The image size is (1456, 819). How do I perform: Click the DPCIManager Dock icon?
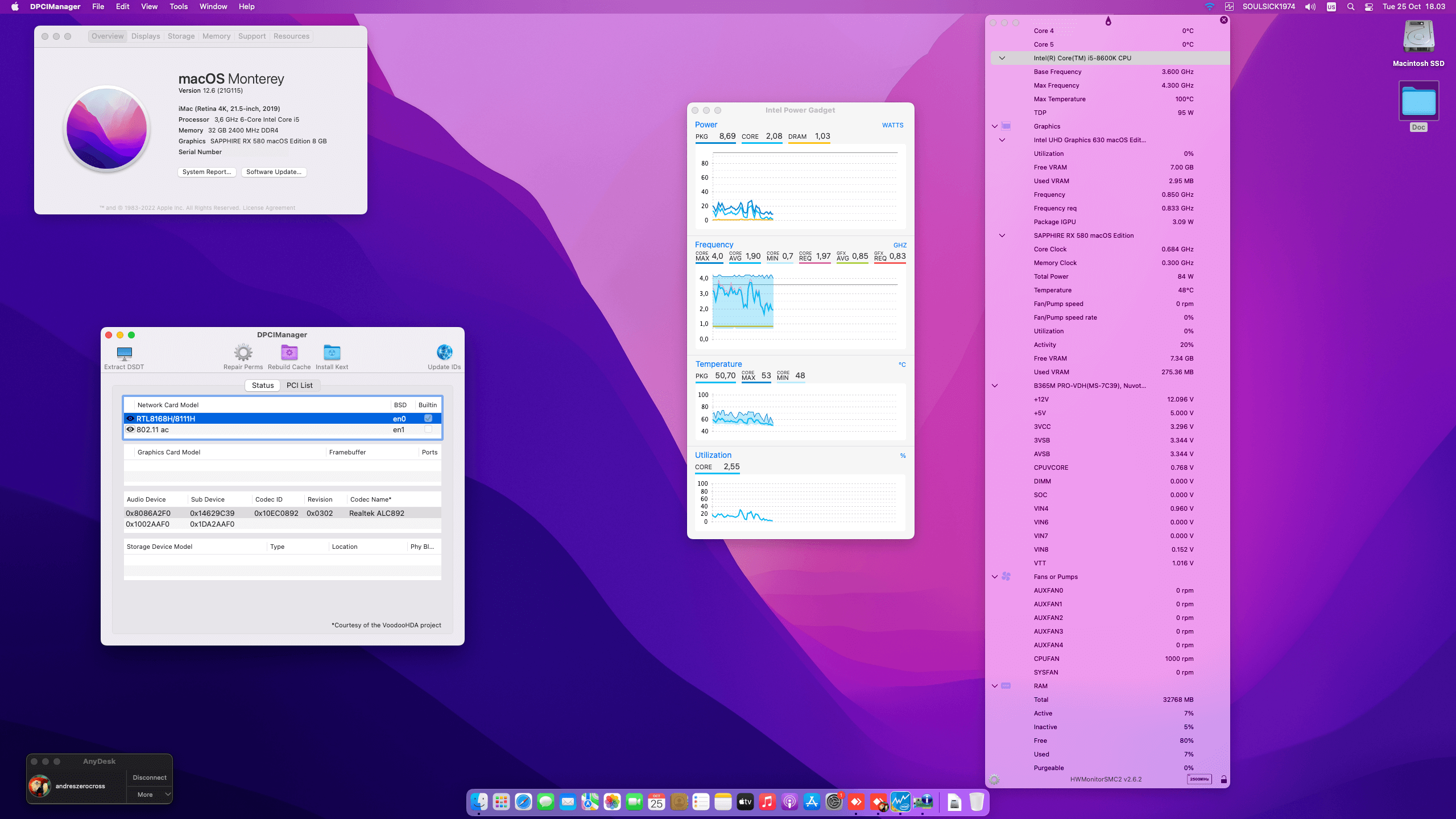point(923,802)
